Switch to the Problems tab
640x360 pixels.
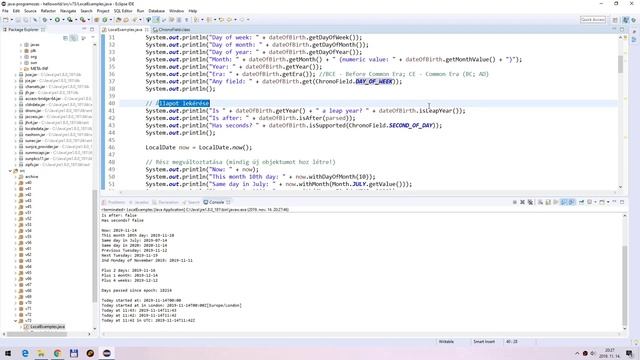[114, 202]
